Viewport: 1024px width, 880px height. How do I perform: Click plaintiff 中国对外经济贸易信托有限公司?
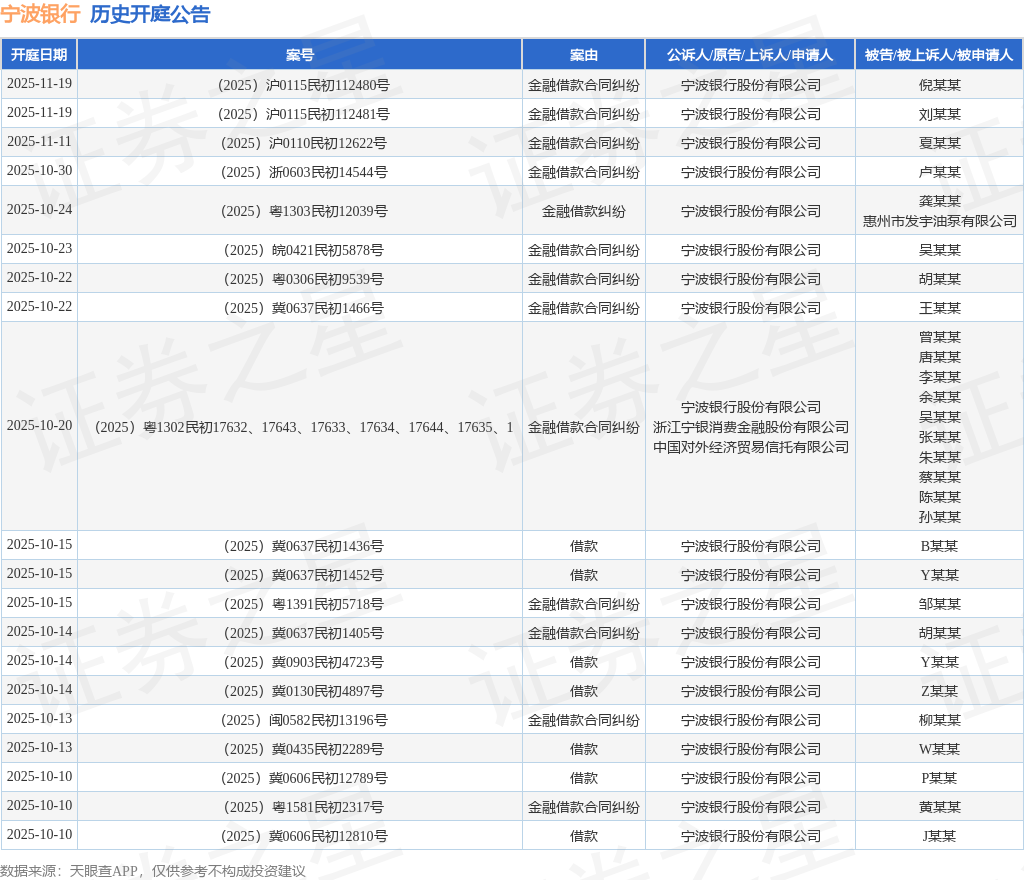pos(750,447)
